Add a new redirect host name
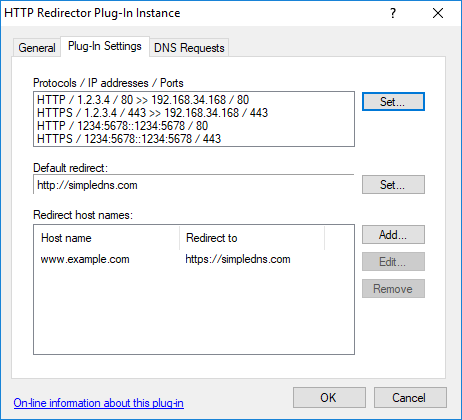Viewport: 462px width, 420px height. click(x=393, y=235)
